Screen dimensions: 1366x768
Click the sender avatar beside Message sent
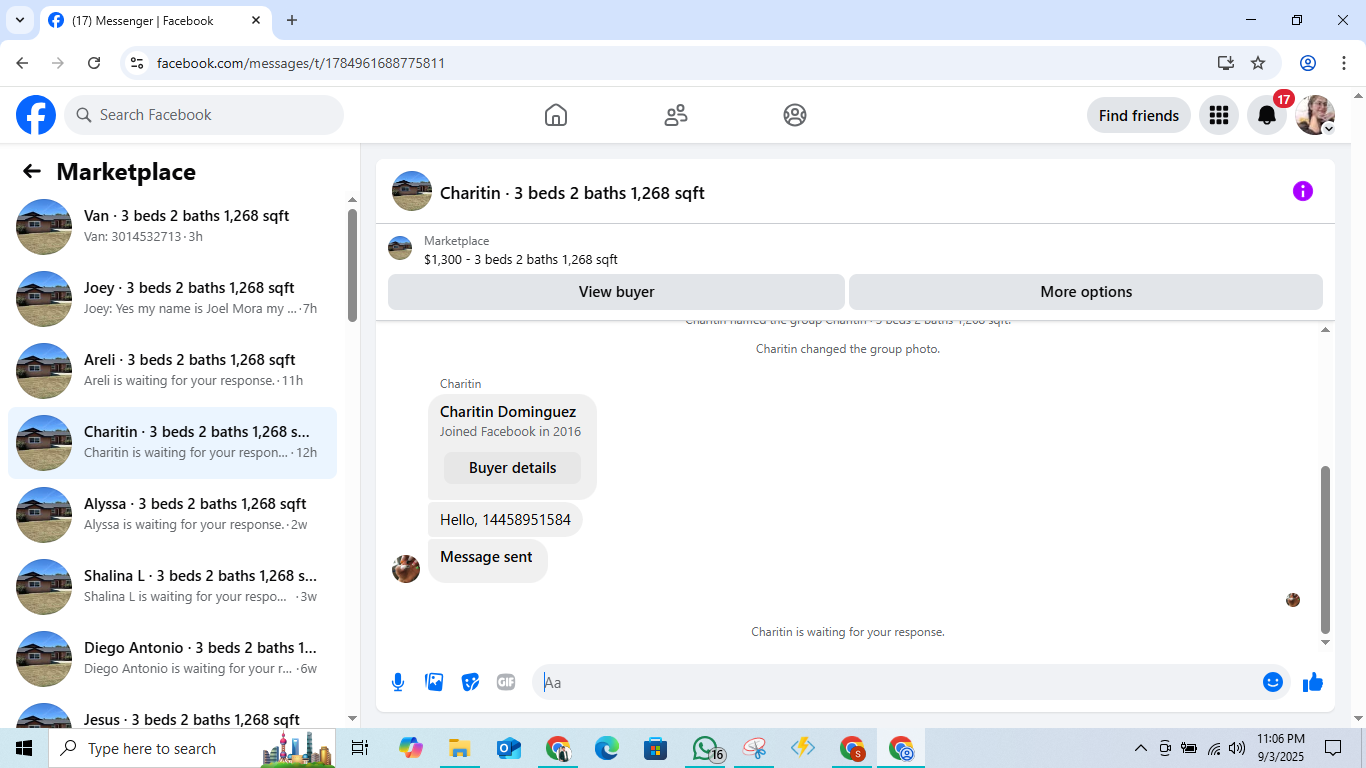point(406,569)
